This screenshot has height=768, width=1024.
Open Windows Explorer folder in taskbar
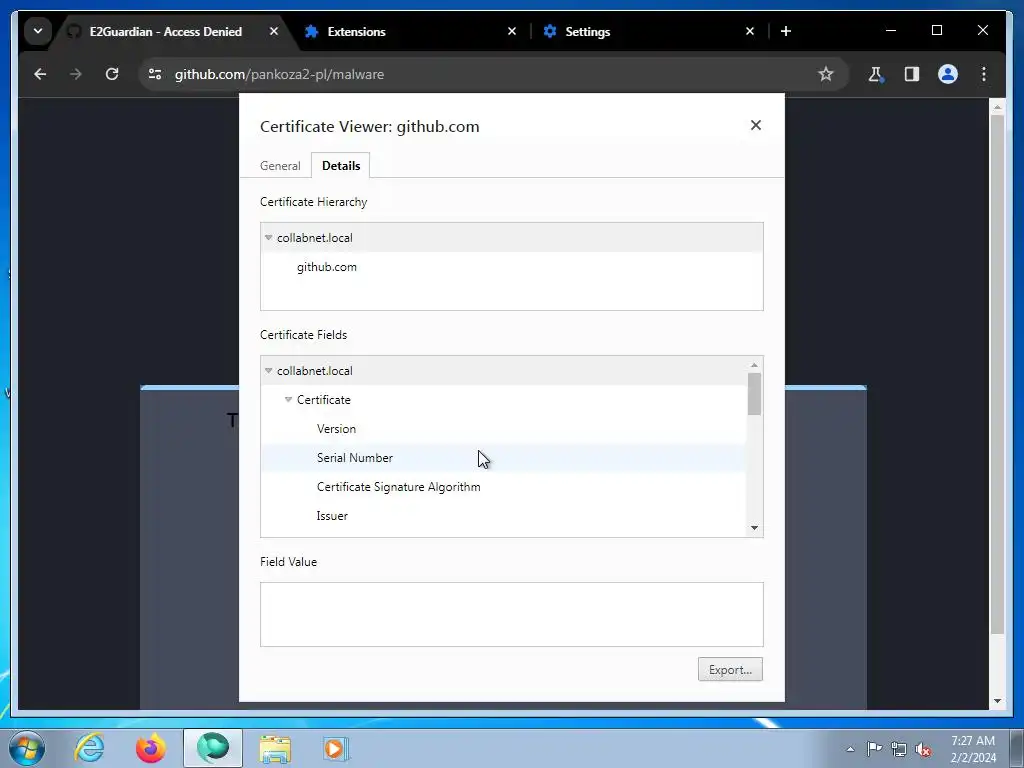(x=275, y=748)
